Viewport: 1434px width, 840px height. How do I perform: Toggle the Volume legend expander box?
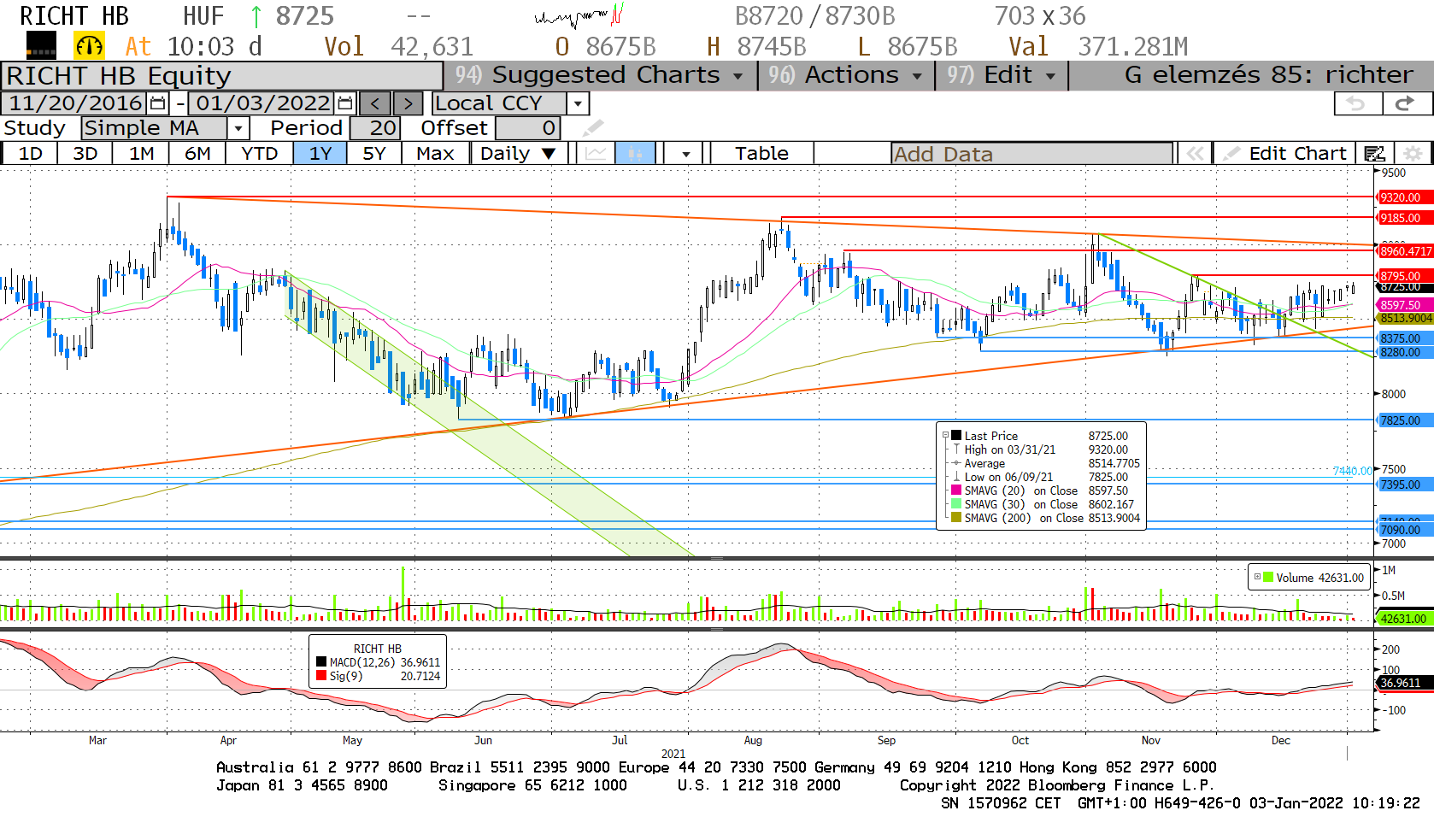coord(1257,577)
